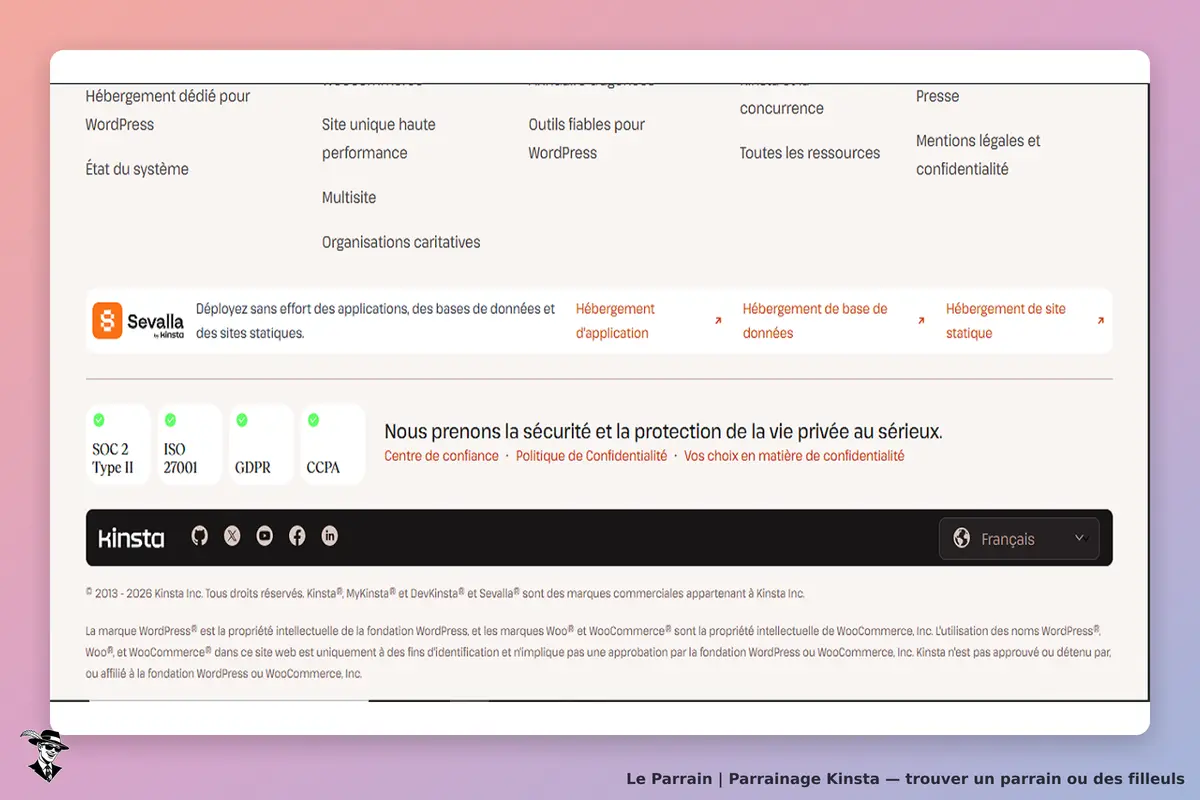Screen dimensions: 1200x800
Task: Click the Le Parrain Parrainage Kinsta caption
Action: 905,778
